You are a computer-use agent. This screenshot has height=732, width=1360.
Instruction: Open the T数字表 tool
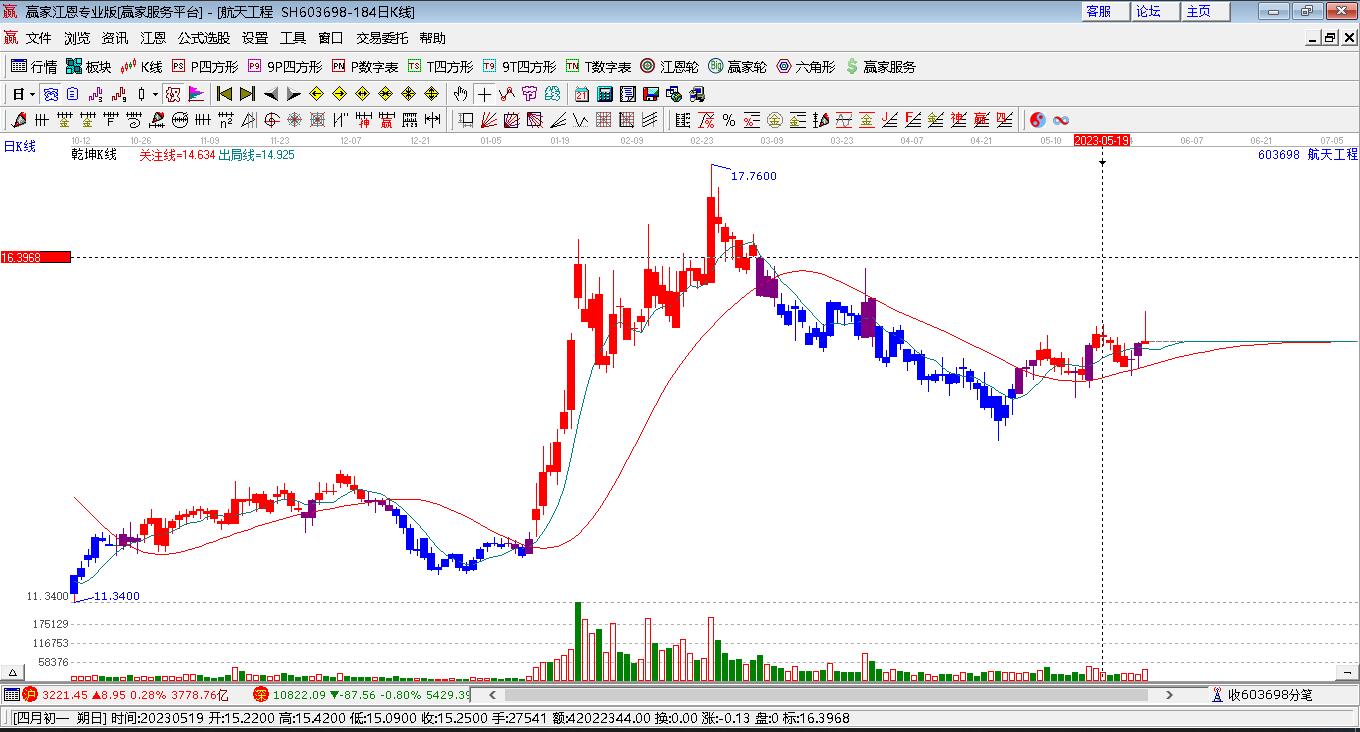[598, 67]
